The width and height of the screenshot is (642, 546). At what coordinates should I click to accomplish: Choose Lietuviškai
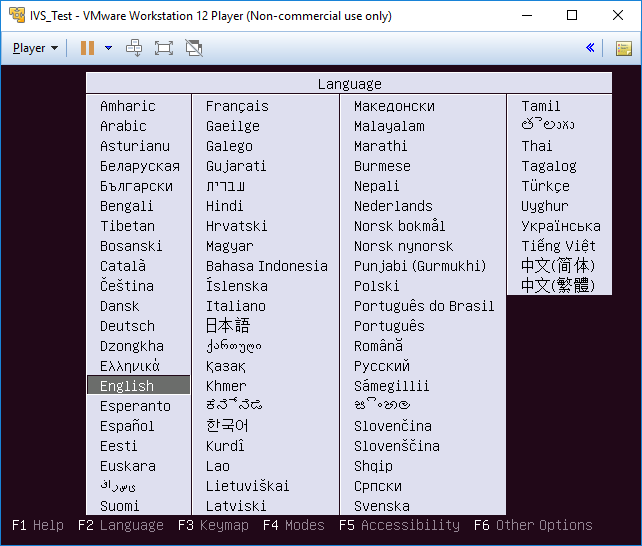click(x=247, y=486)
